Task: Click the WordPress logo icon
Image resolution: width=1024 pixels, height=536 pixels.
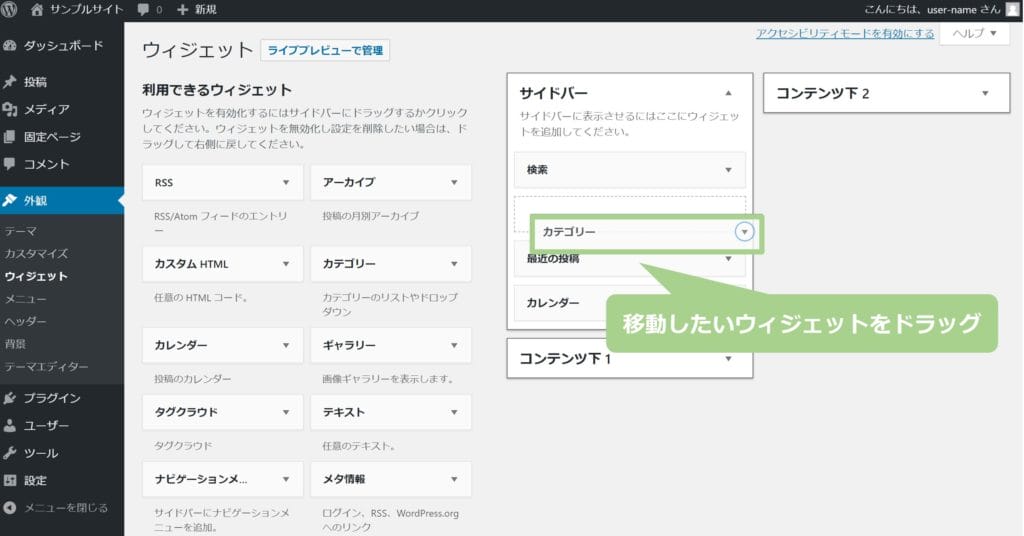Action: coord(10,10)
